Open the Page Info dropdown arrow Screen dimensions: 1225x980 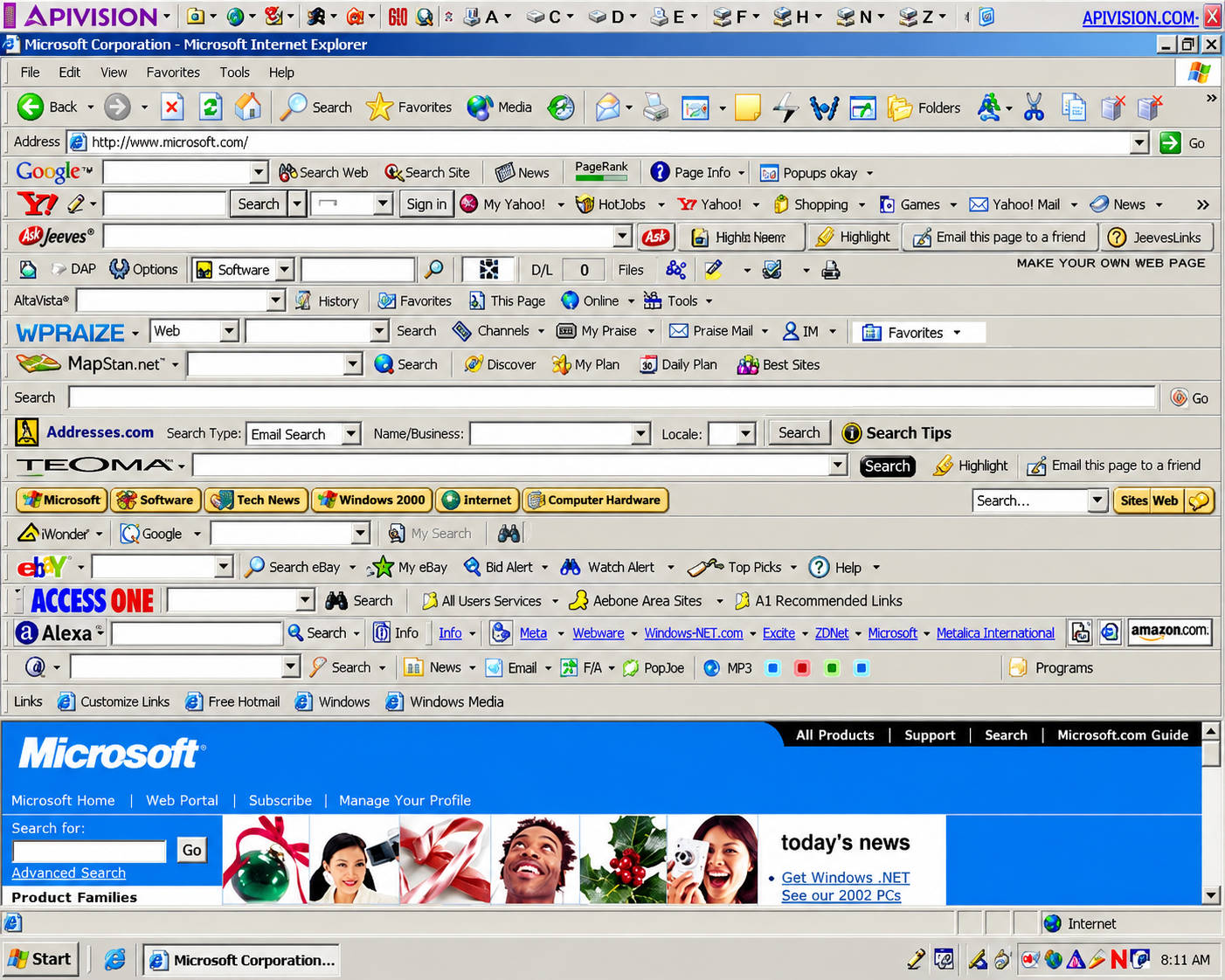pyautogui.click(x=742, y=173)
